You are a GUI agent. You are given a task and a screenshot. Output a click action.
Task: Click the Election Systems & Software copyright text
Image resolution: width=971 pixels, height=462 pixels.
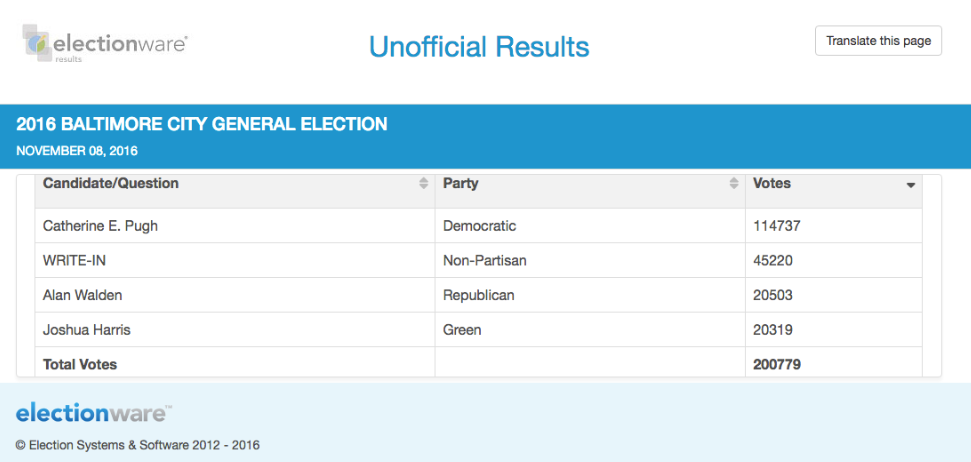(x=137, y=445)
